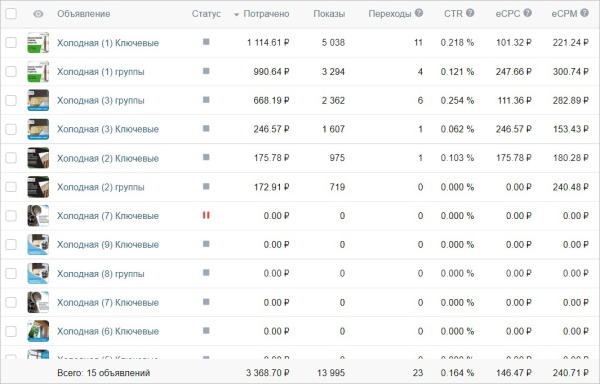The height and width of the screenshot is (384, 600).
Task: Click thumbnail of Холодная (2) Ключевые
Action: 38,158
